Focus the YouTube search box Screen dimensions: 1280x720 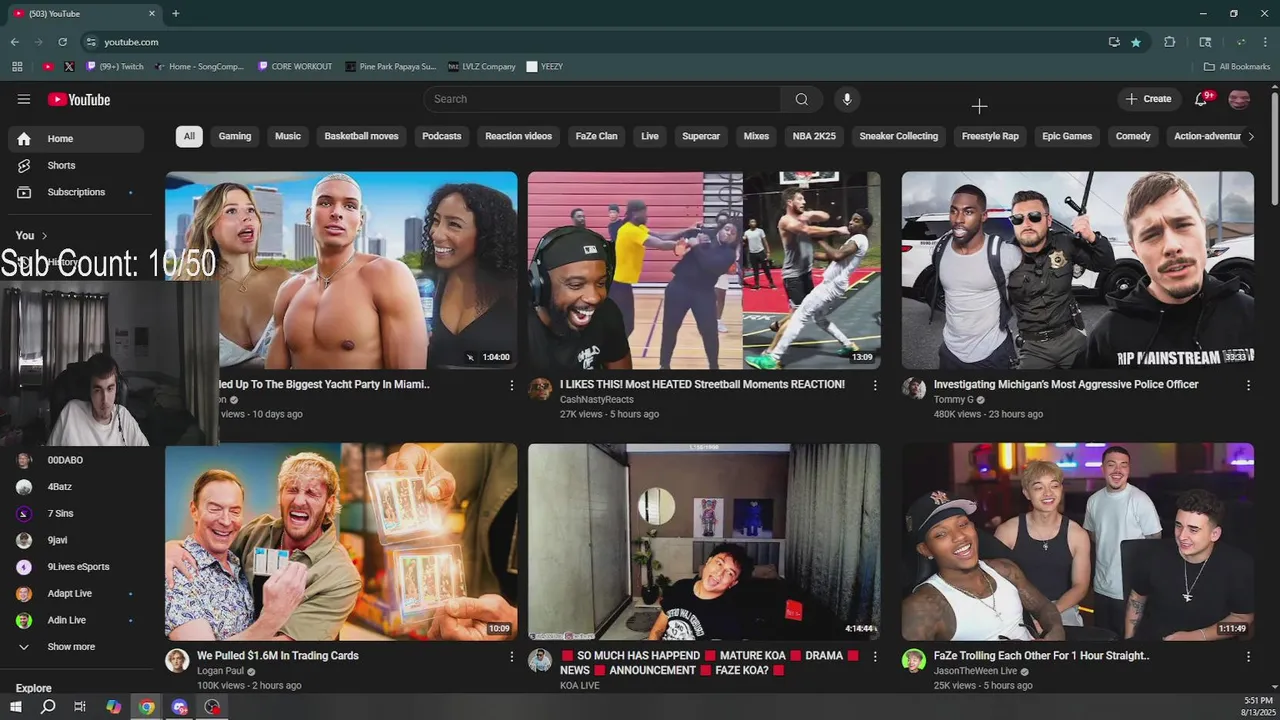point(603,99)
